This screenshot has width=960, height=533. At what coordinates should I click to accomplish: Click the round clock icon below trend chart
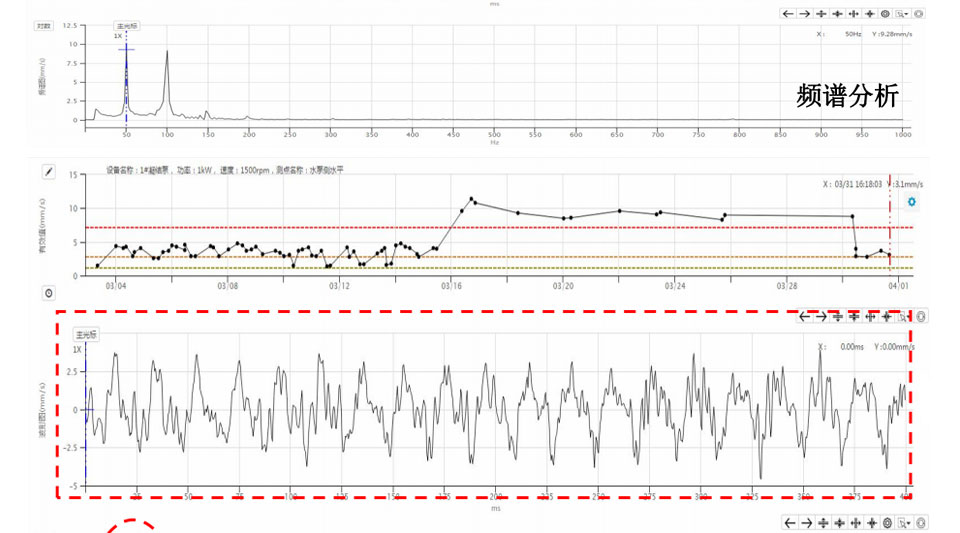[x=48, y=293]
